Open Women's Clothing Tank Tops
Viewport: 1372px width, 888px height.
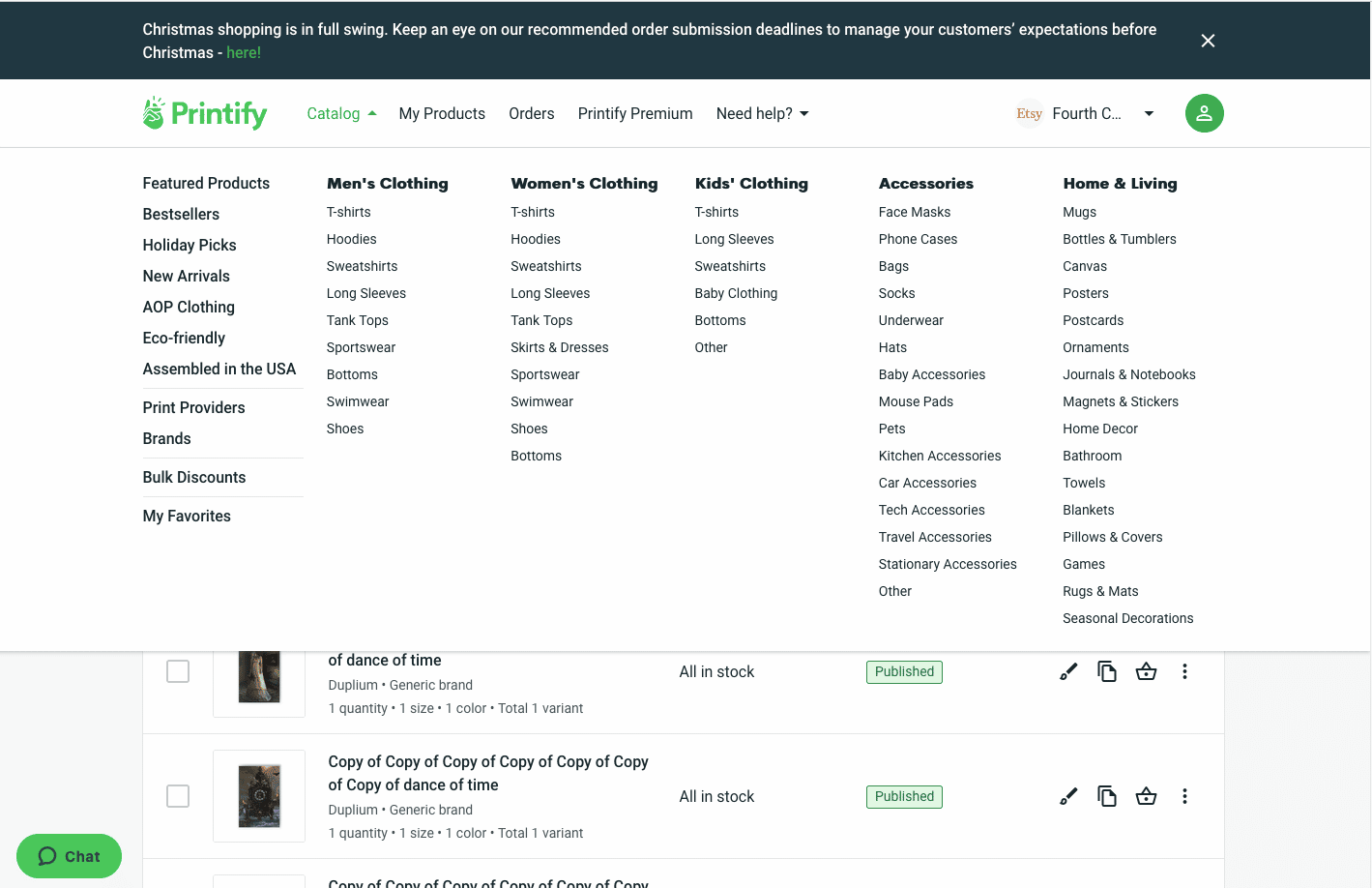point(541,320)
